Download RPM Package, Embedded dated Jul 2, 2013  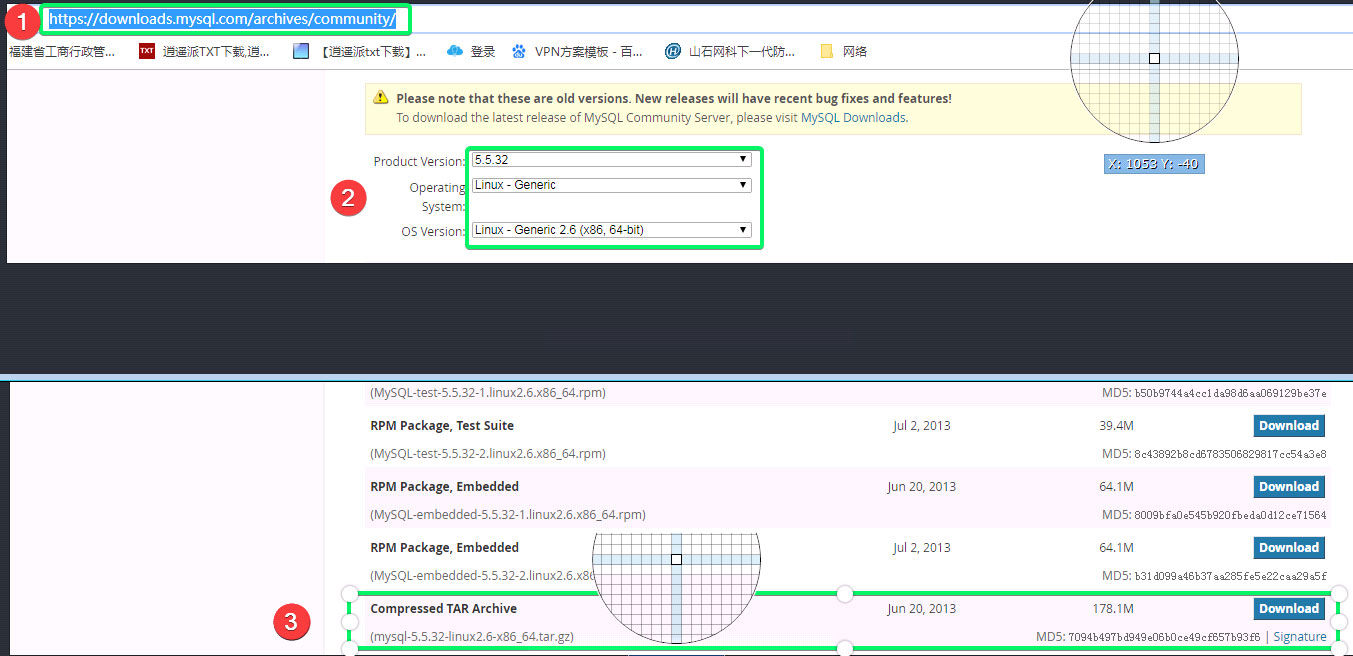tap(1289, 548)
